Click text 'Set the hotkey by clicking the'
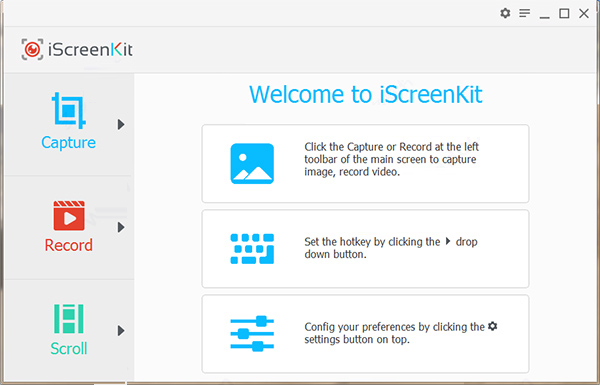Screen dimensions: 600x385 pos(372,242)
